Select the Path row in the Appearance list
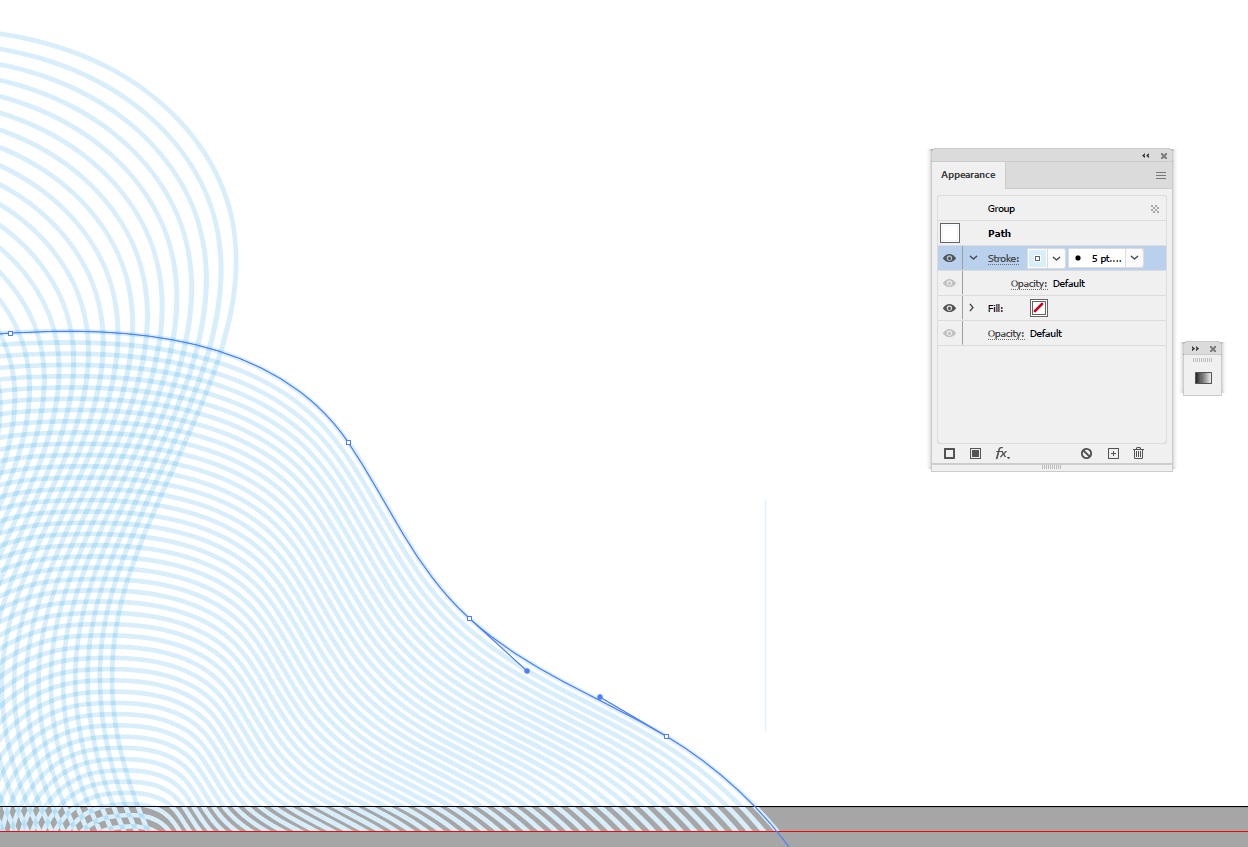Screen dimensions: 1248x847 tap(998, 233)
